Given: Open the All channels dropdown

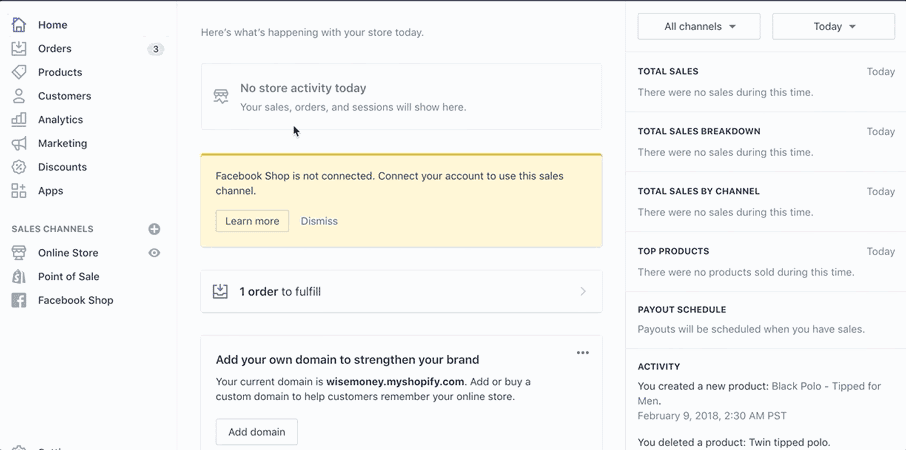Looking at the screenshot, I should (699, 27).
